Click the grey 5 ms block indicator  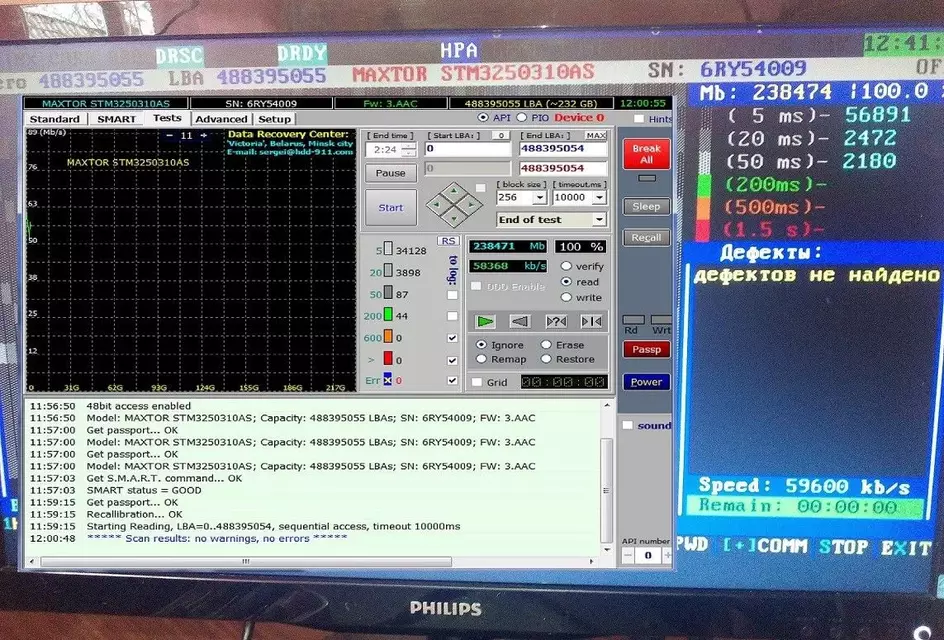point(388,249)
